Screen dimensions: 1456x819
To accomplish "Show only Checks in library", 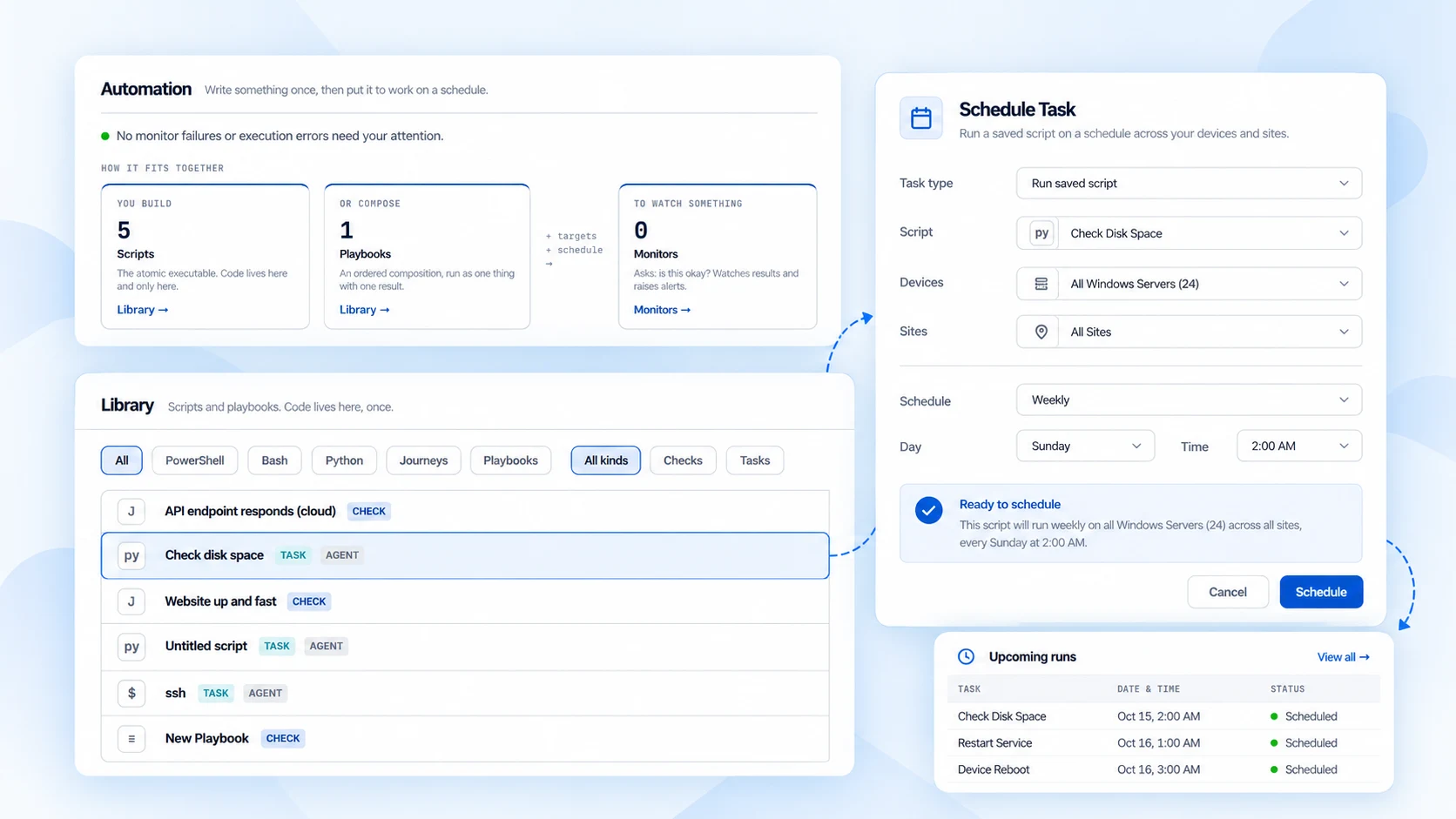I will point(683,460).
